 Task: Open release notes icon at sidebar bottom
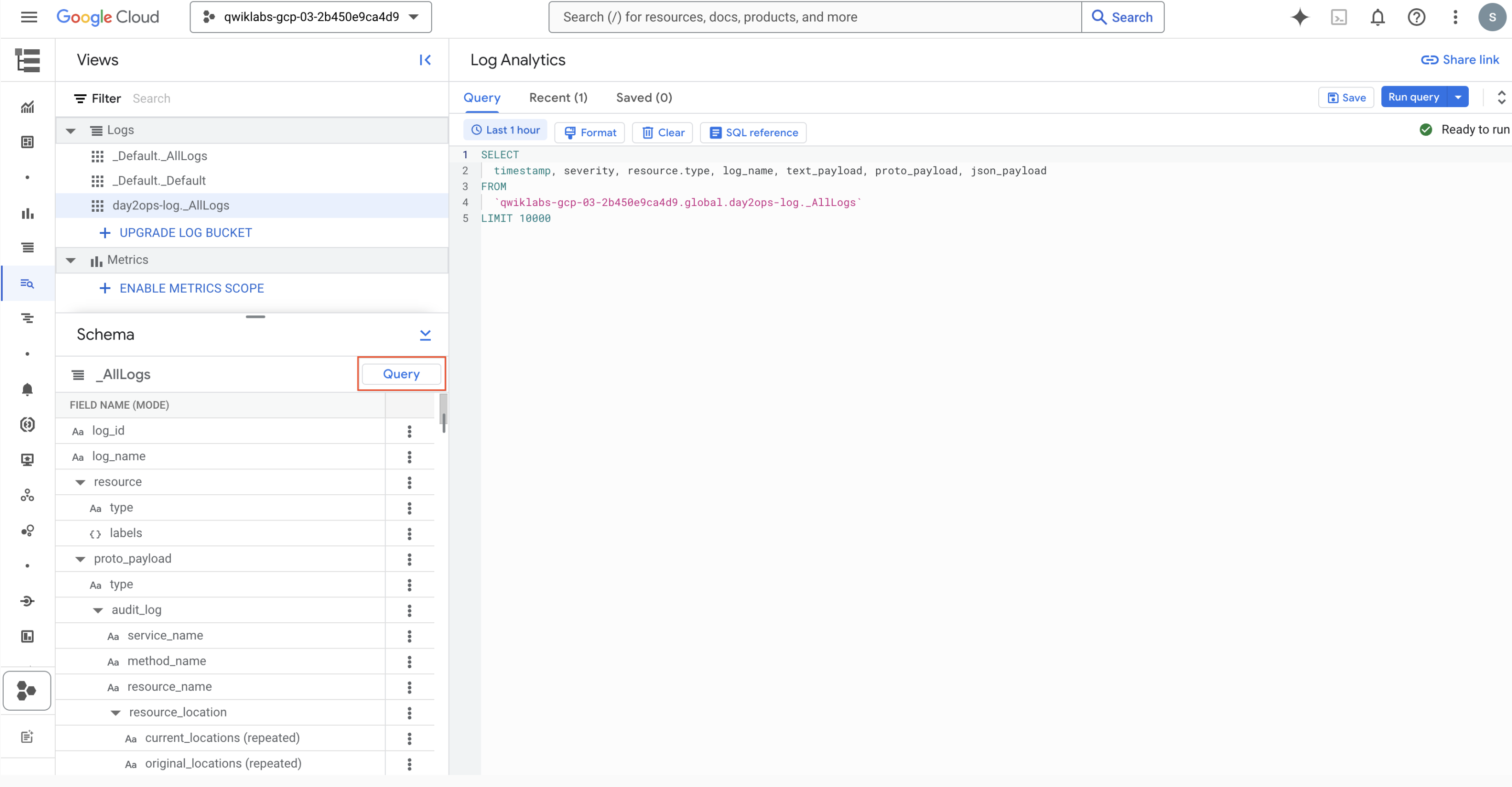point(28,736)
